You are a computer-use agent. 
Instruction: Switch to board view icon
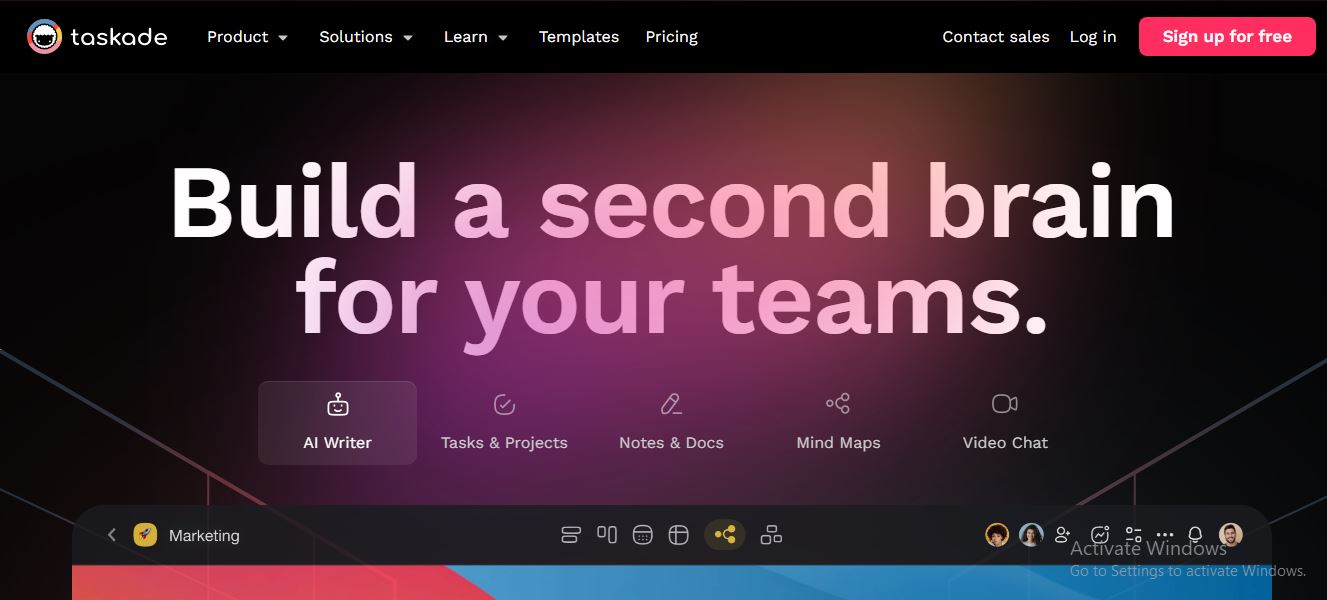click(x=607, y=535)
